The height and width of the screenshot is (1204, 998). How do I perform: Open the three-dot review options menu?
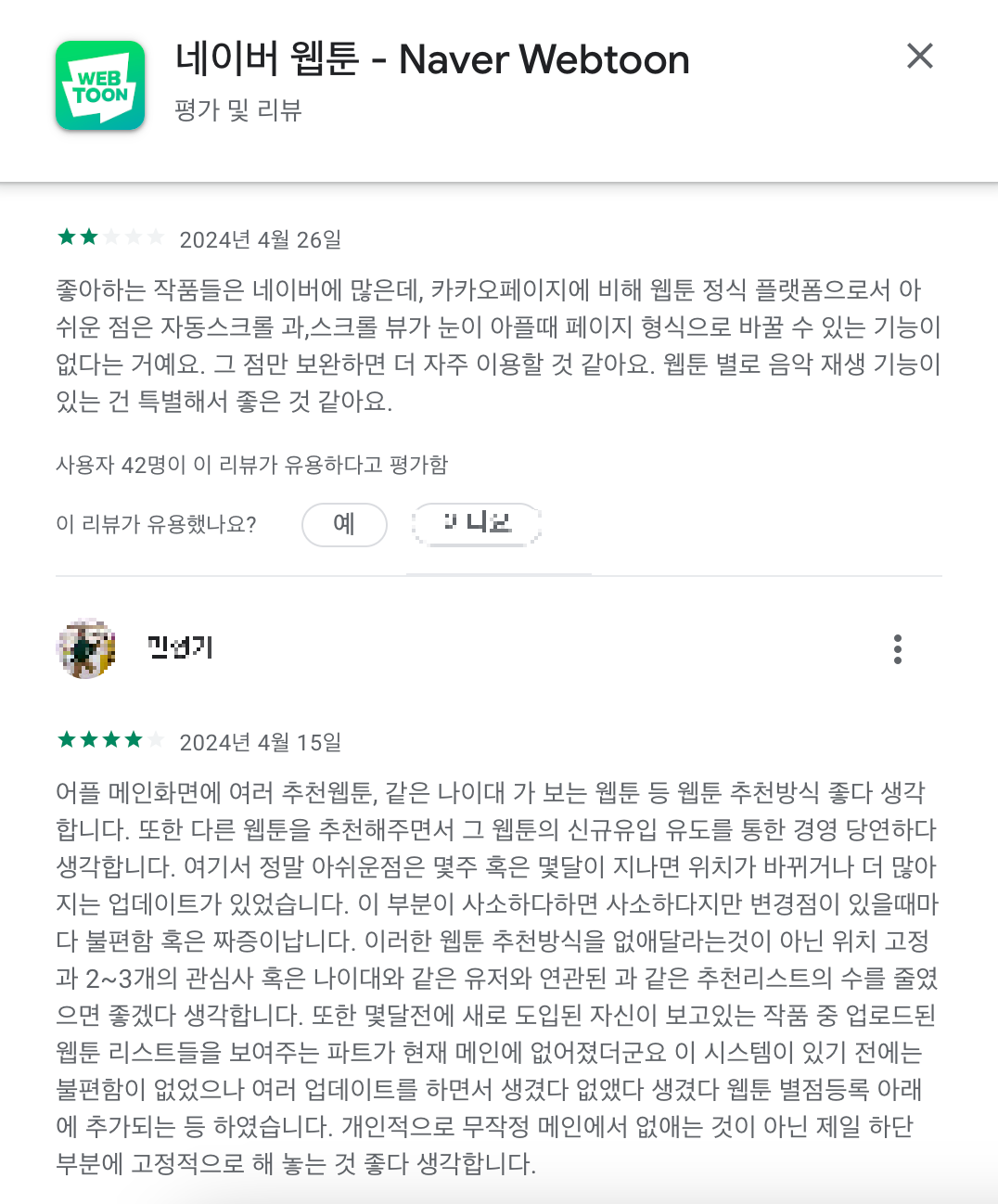[x=897, y=649]
